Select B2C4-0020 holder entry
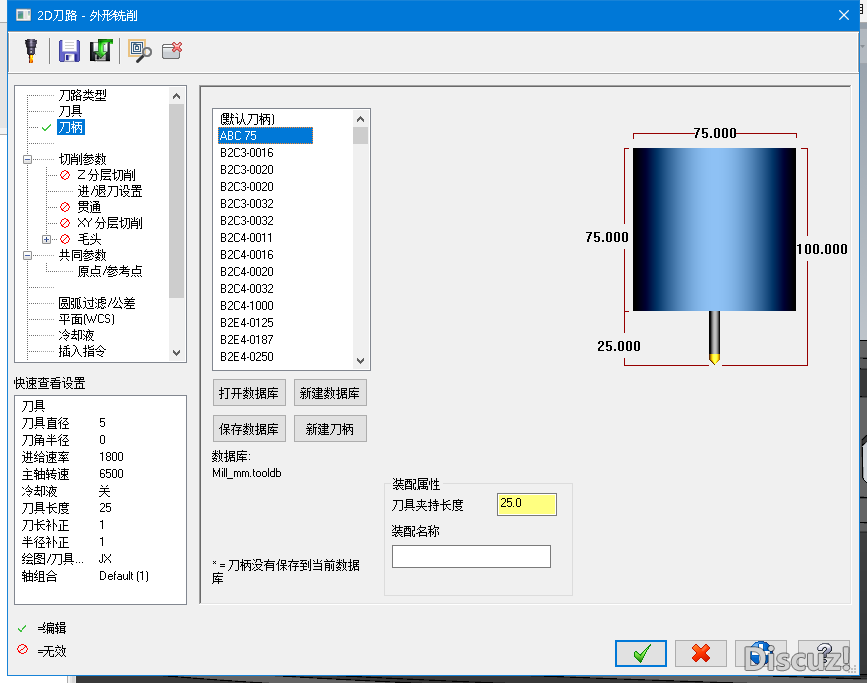The width and height of the screenshot is (867, 683). click(247, 272)
